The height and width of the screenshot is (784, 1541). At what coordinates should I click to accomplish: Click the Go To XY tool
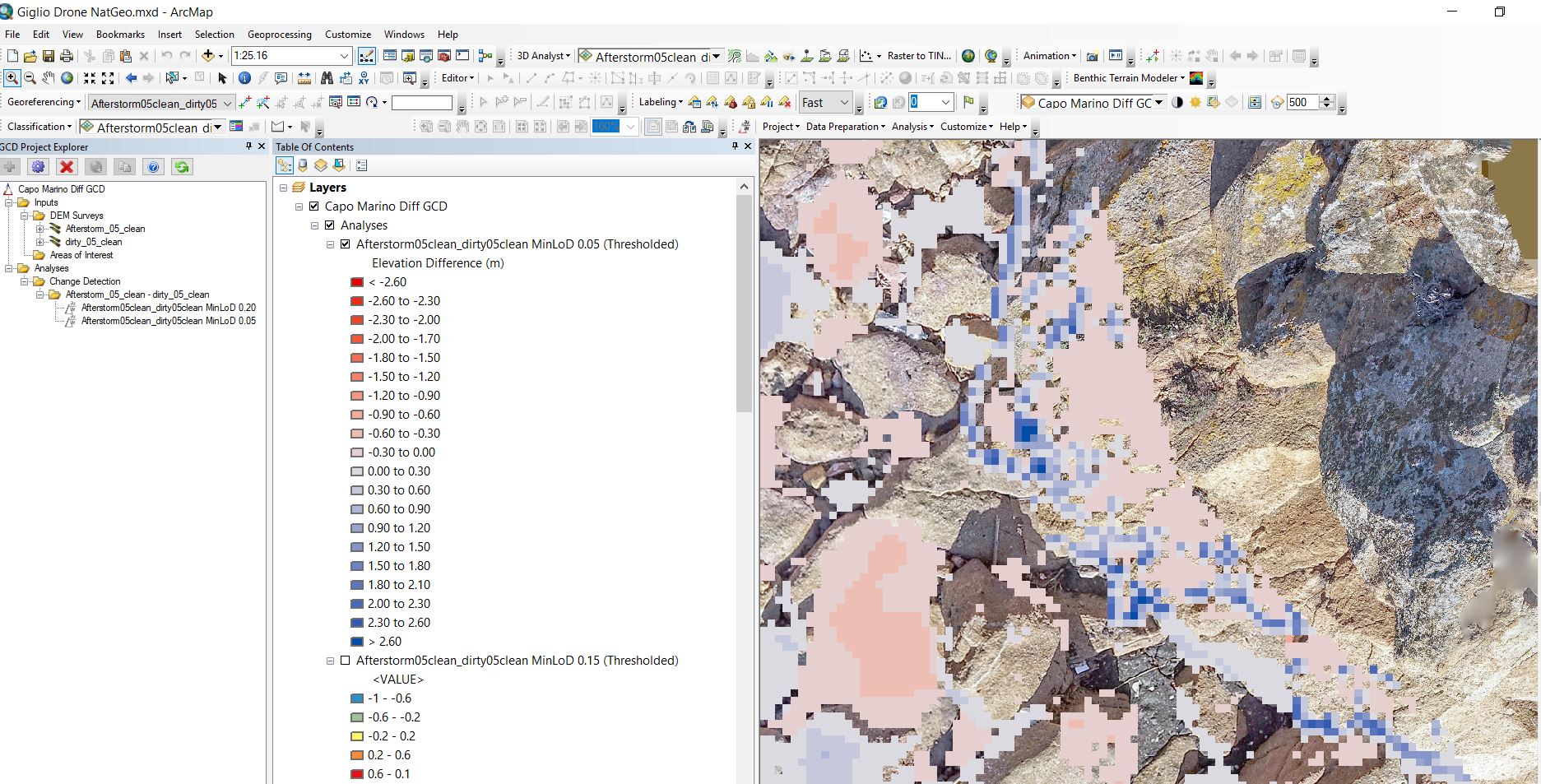(364, 78)
